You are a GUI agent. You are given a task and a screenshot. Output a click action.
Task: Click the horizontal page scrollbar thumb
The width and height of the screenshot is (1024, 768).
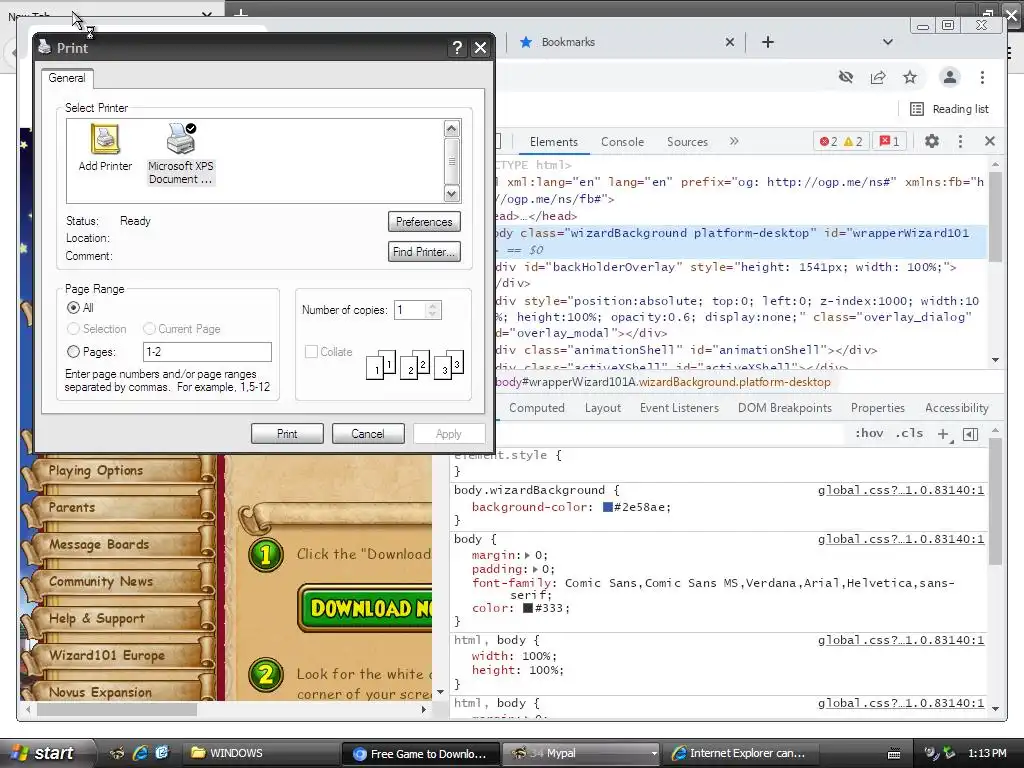[x=116, y=709]
